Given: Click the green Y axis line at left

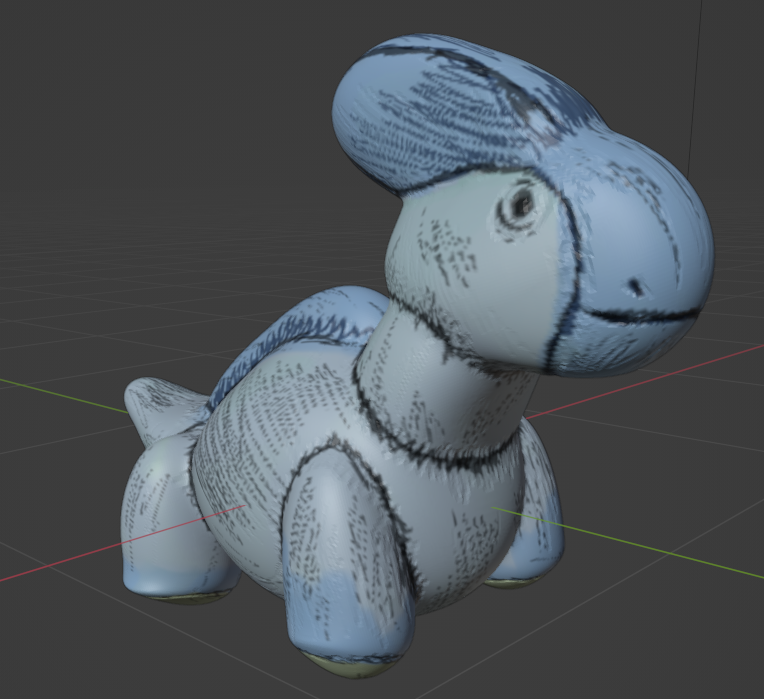Looking at the screenshot, I should point(60,395).
